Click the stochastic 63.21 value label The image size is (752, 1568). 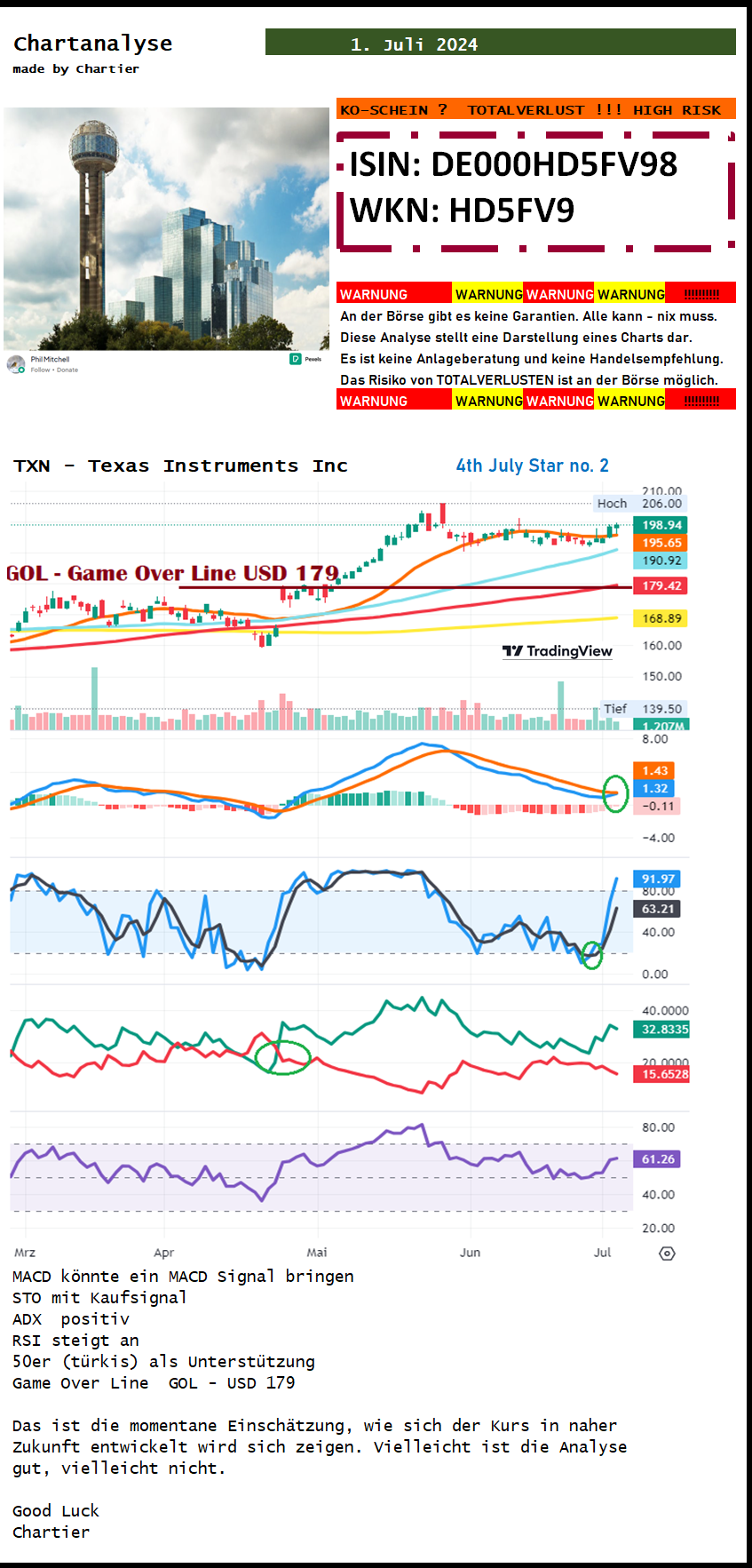pyautogui.click(x=658, y=909)
